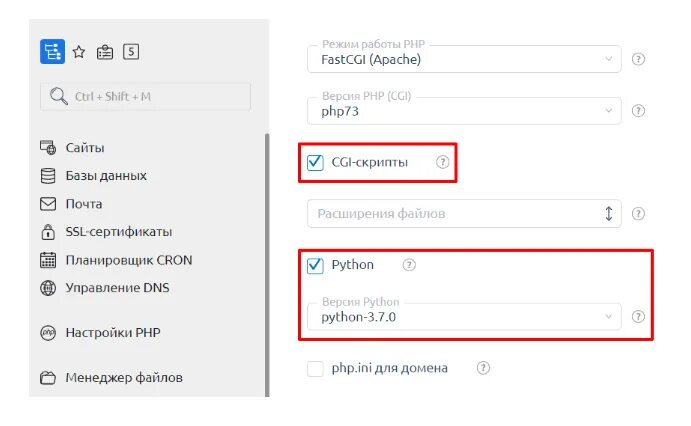Click the Ctrl + Shift + M search field

[145, 97]
